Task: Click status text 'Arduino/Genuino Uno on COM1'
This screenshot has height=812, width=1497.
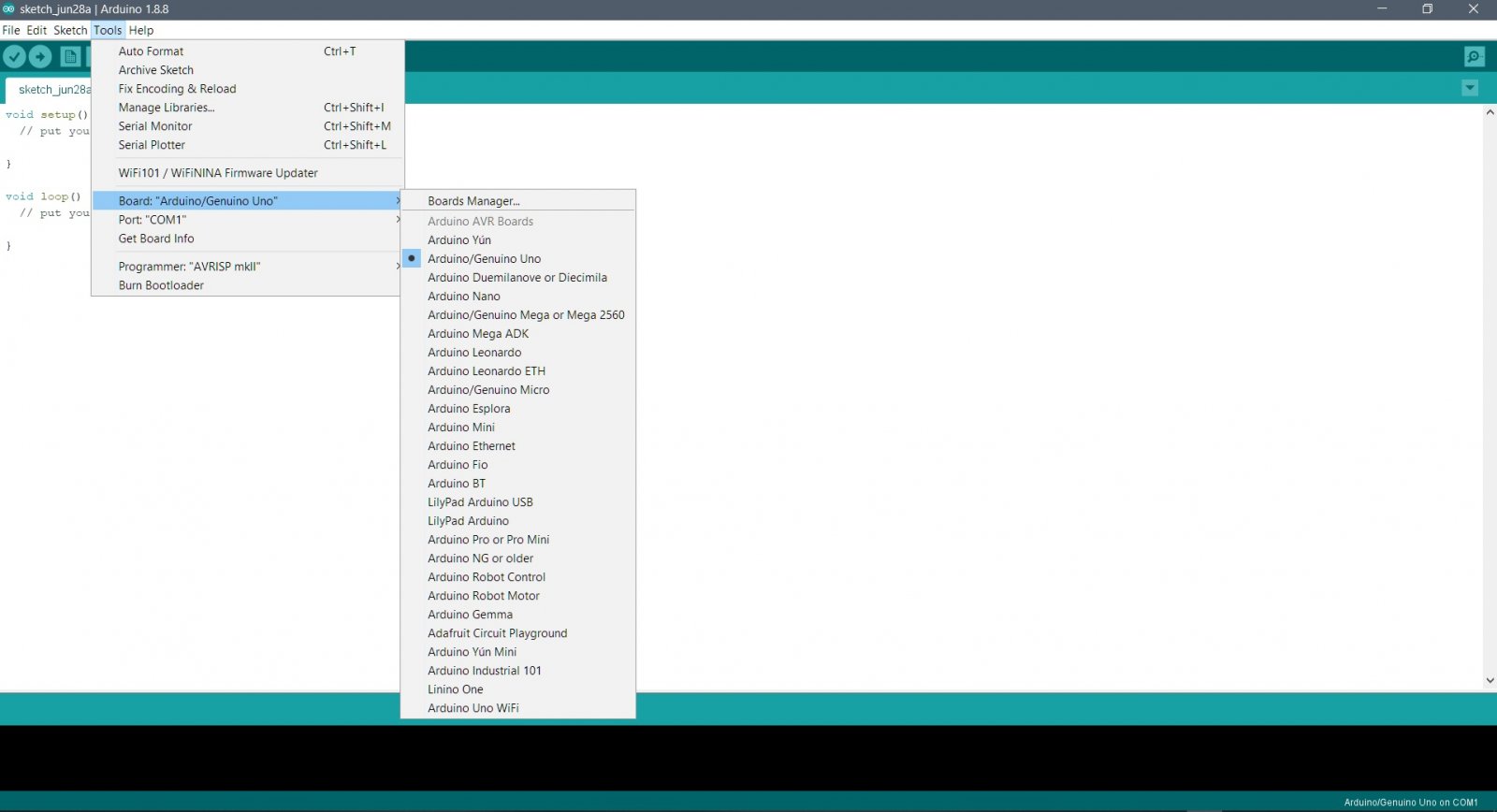Action: tap(1411, 803)
